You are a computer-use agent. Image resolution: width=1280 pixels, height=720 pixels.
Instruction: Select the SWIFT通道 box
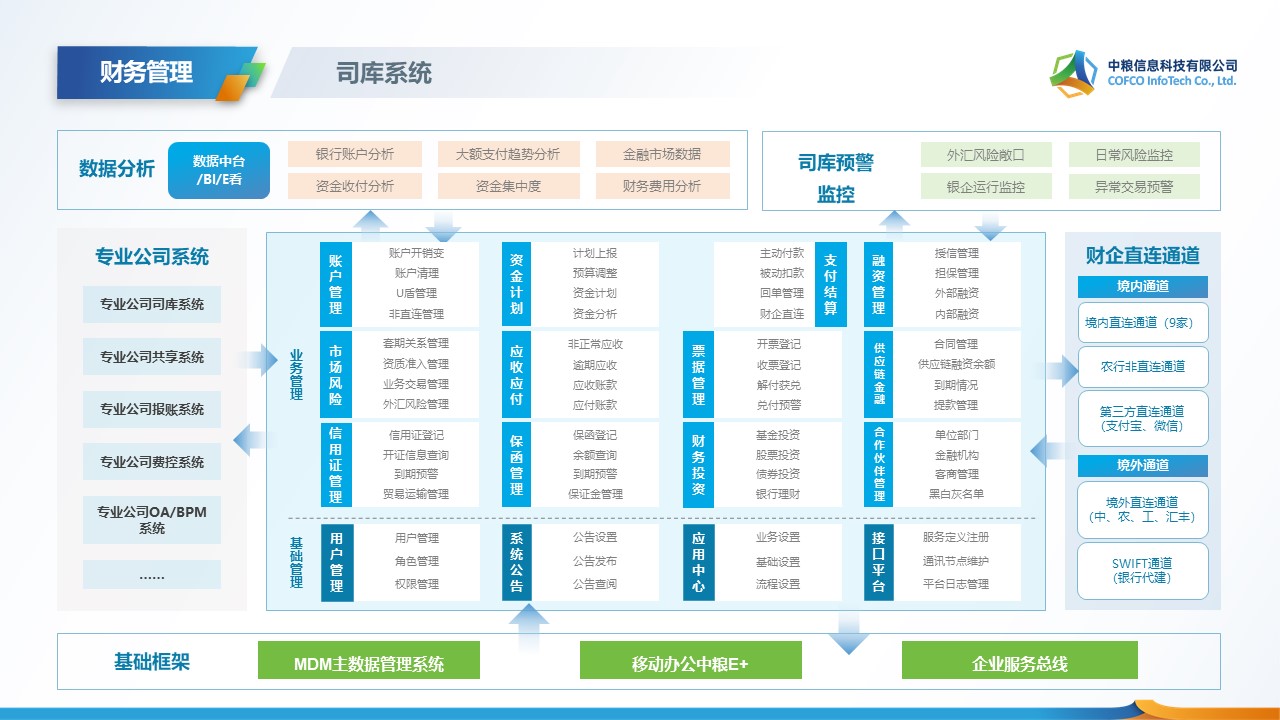(1142, 570)
